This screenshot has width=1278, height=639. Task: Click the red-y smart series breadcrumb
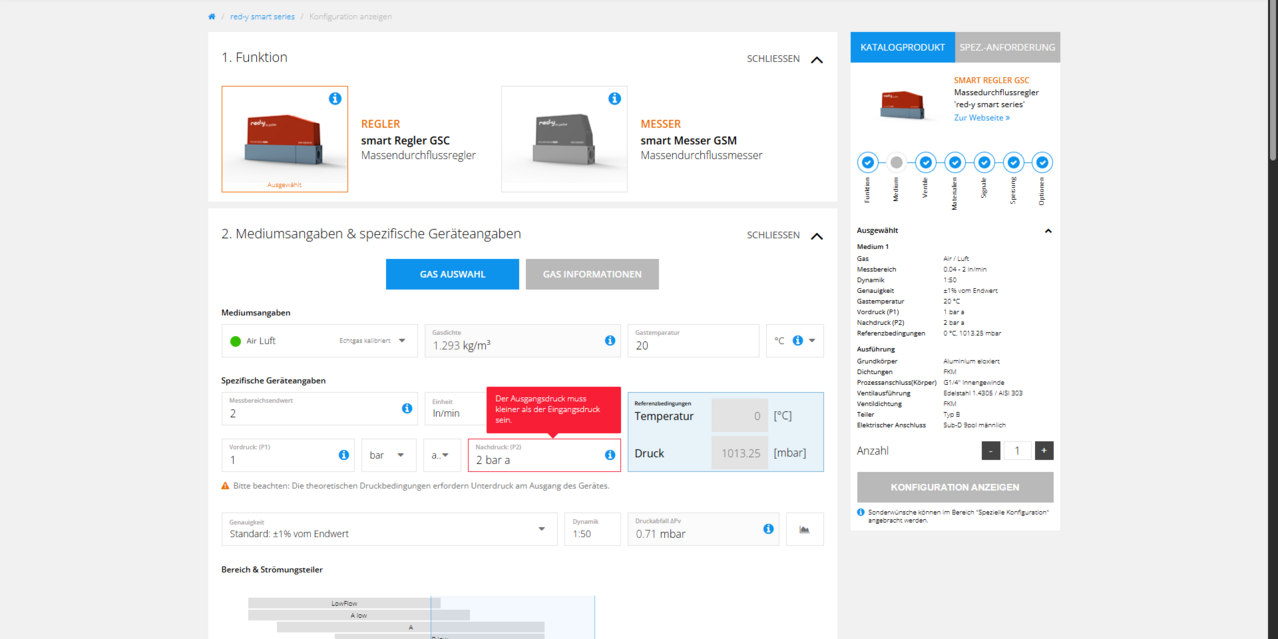pyautogui.click(x=262, y=17)
